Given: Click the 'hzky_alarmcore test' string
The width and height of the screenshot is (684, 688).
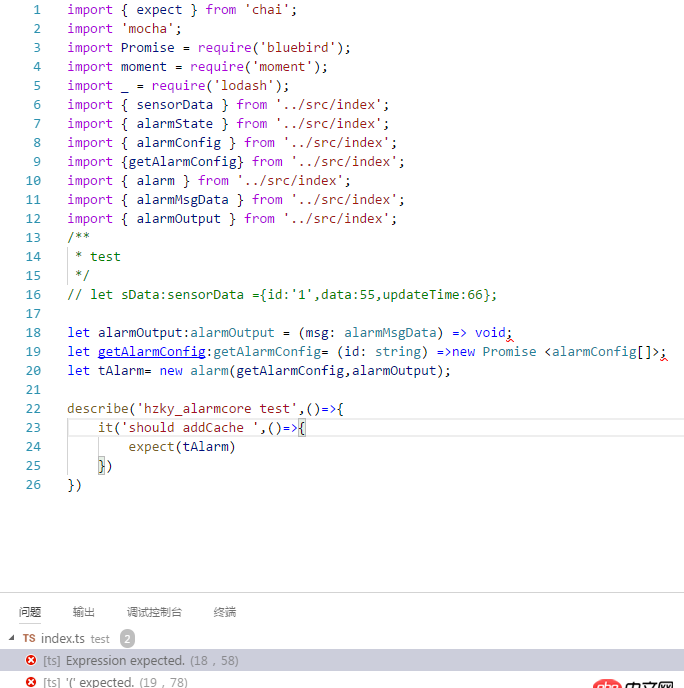Looking at the screenshot, I should [217, 408].
